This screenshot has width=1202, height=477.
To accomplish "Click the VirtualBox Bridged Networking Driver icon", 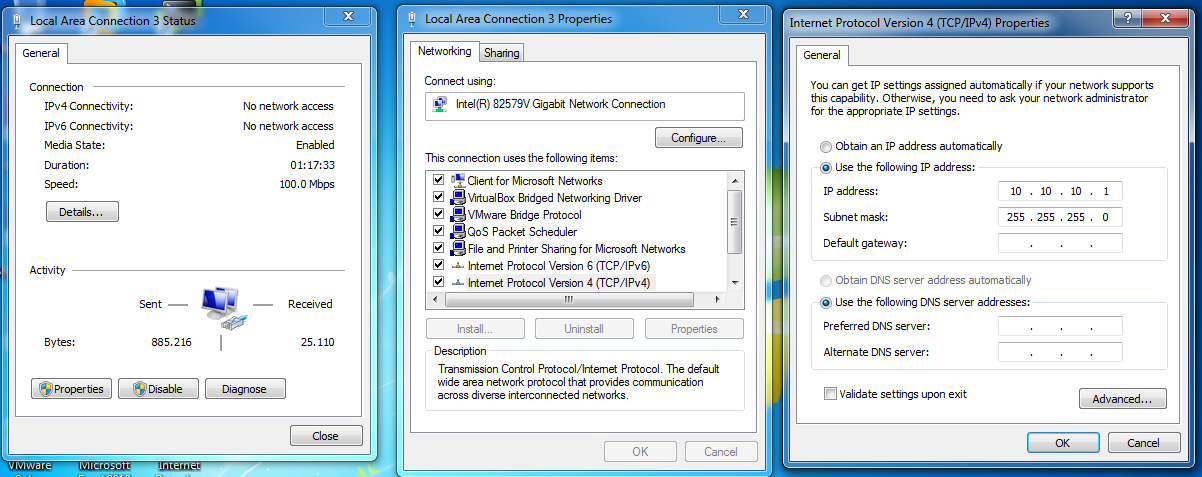I will 458,198.
